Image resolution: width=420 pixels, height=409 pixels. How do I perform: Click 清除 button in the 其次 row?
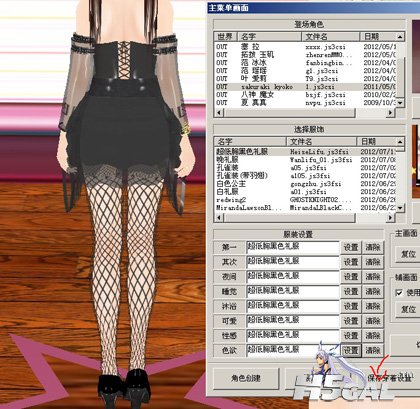point(373,262)
